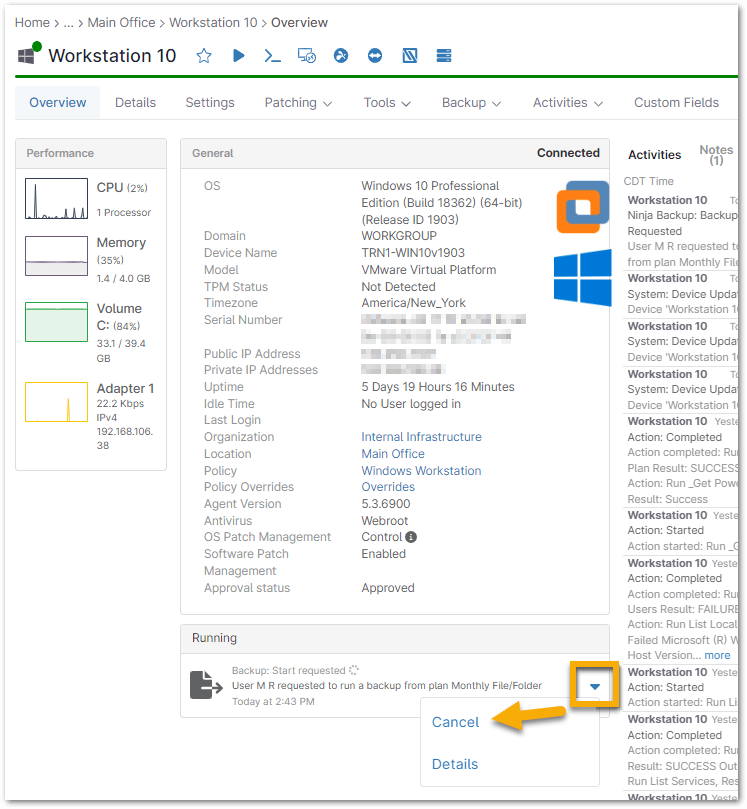The width and height of the screenshot is (747, 809).
Task: Click the Splashtop remote control icon
Action: 341,55
